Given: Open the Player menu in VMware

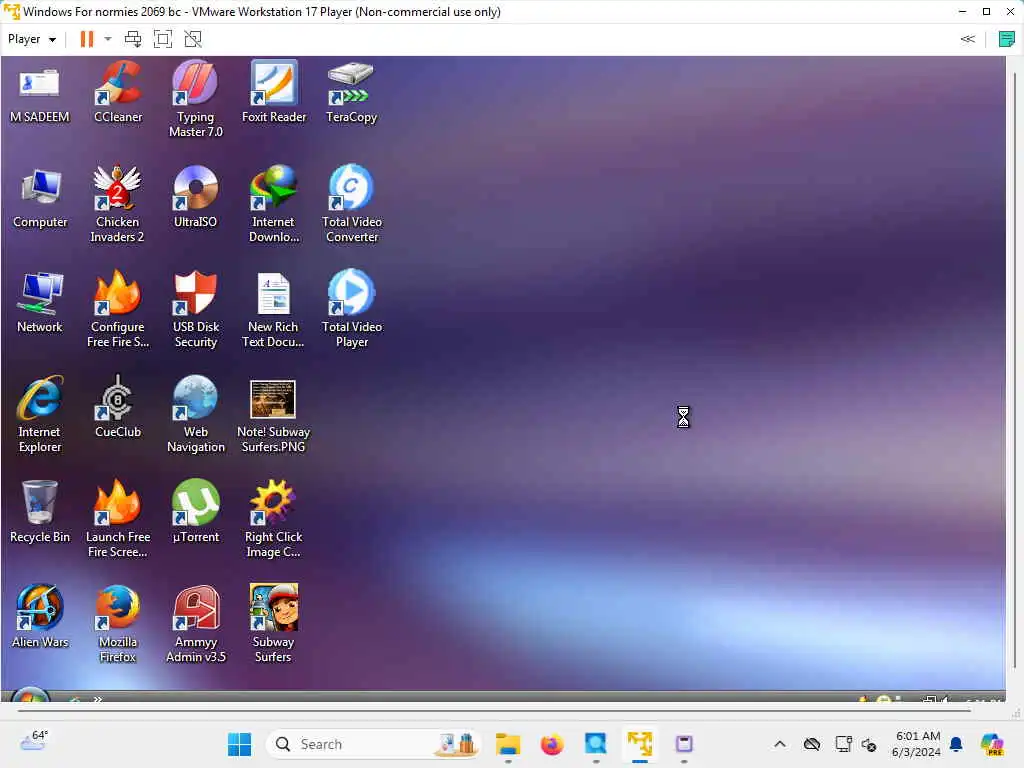Looking at the screenshot, I should tap(31, 39).
